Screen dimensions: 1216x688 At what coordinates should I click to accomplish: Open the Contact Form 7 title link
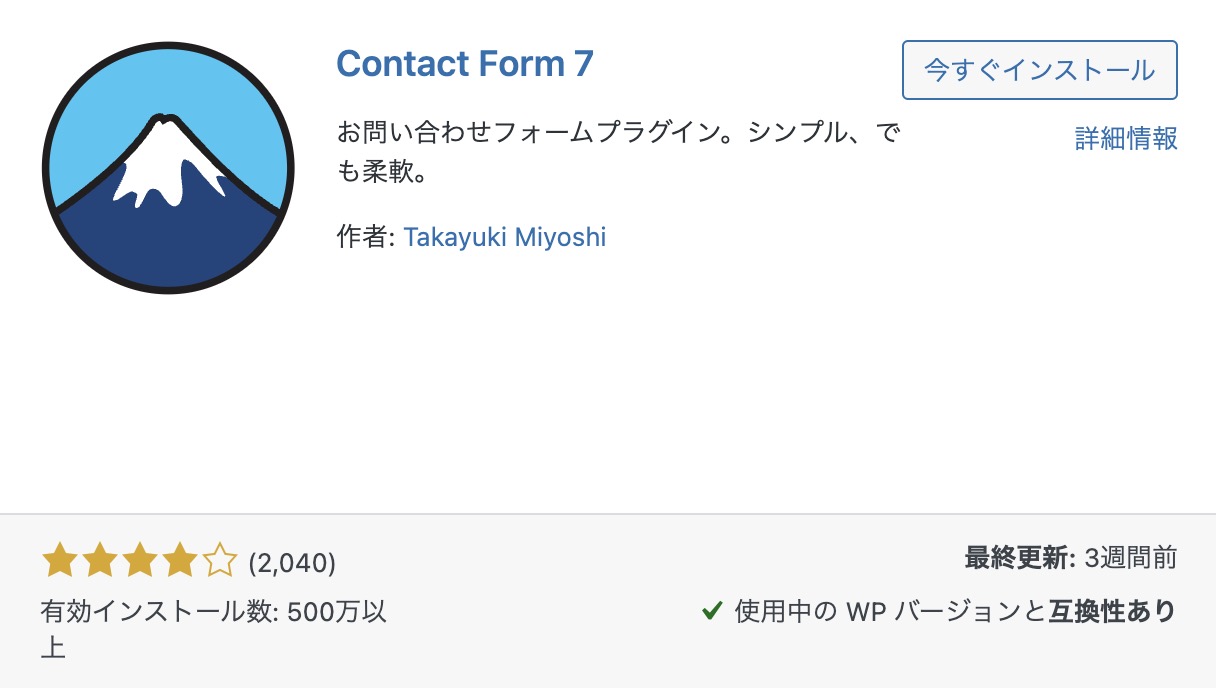(465, 64)
